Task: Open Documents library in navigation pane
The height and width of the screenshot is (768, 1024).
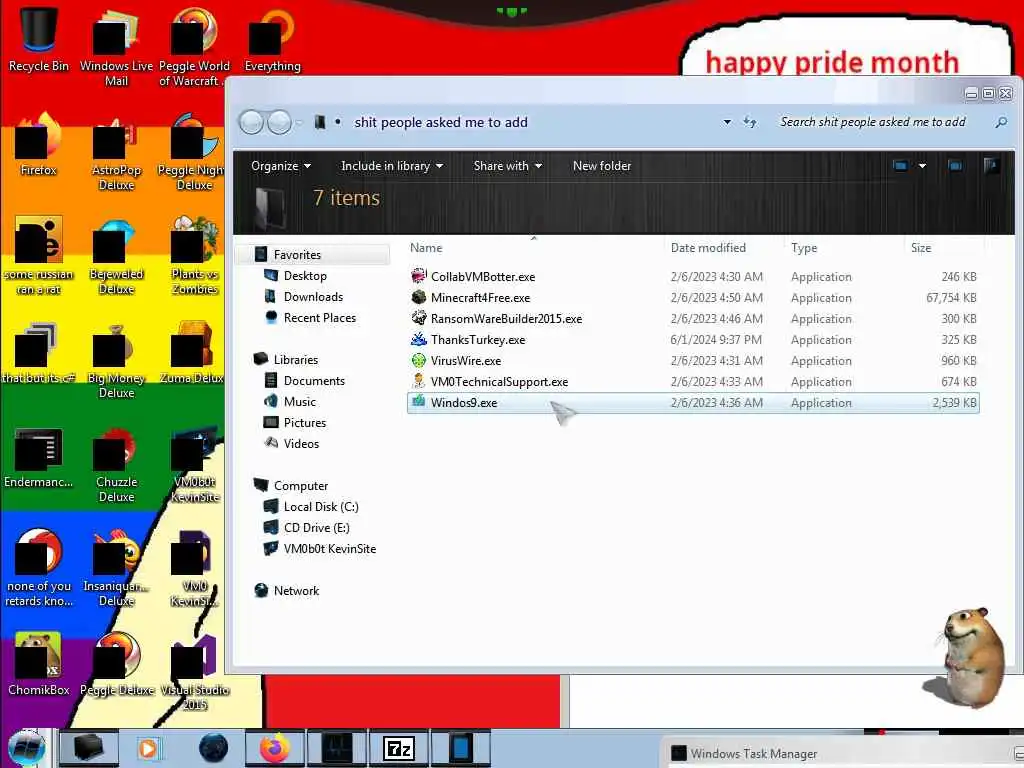Action: click(x=313, y=380)
